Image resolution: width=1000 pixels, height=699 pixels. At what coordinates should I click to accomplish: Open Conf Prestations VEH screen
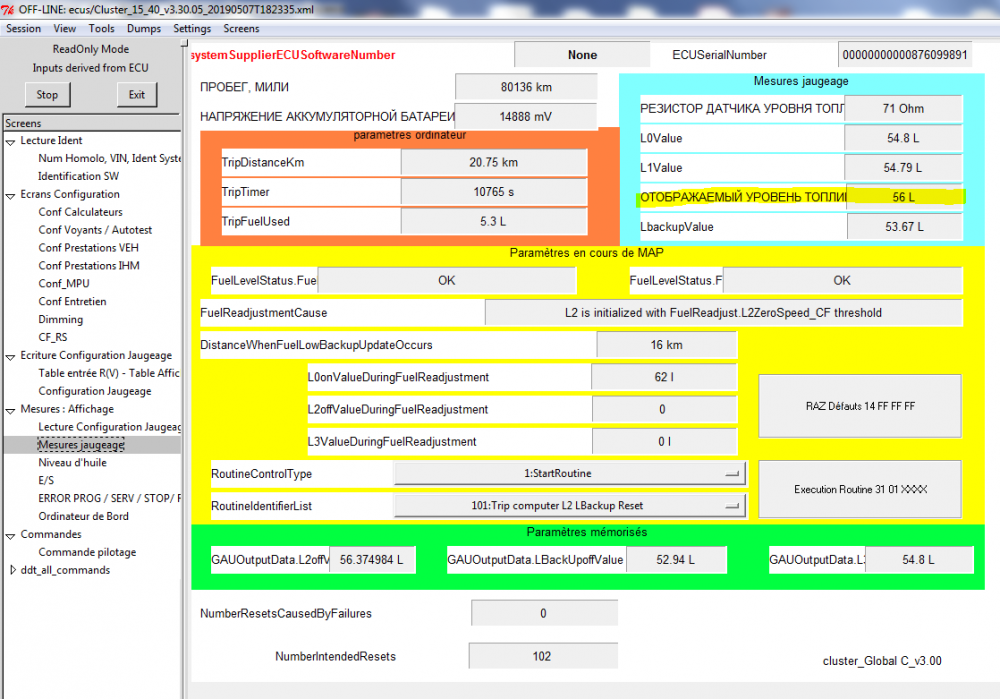(88, 247)
